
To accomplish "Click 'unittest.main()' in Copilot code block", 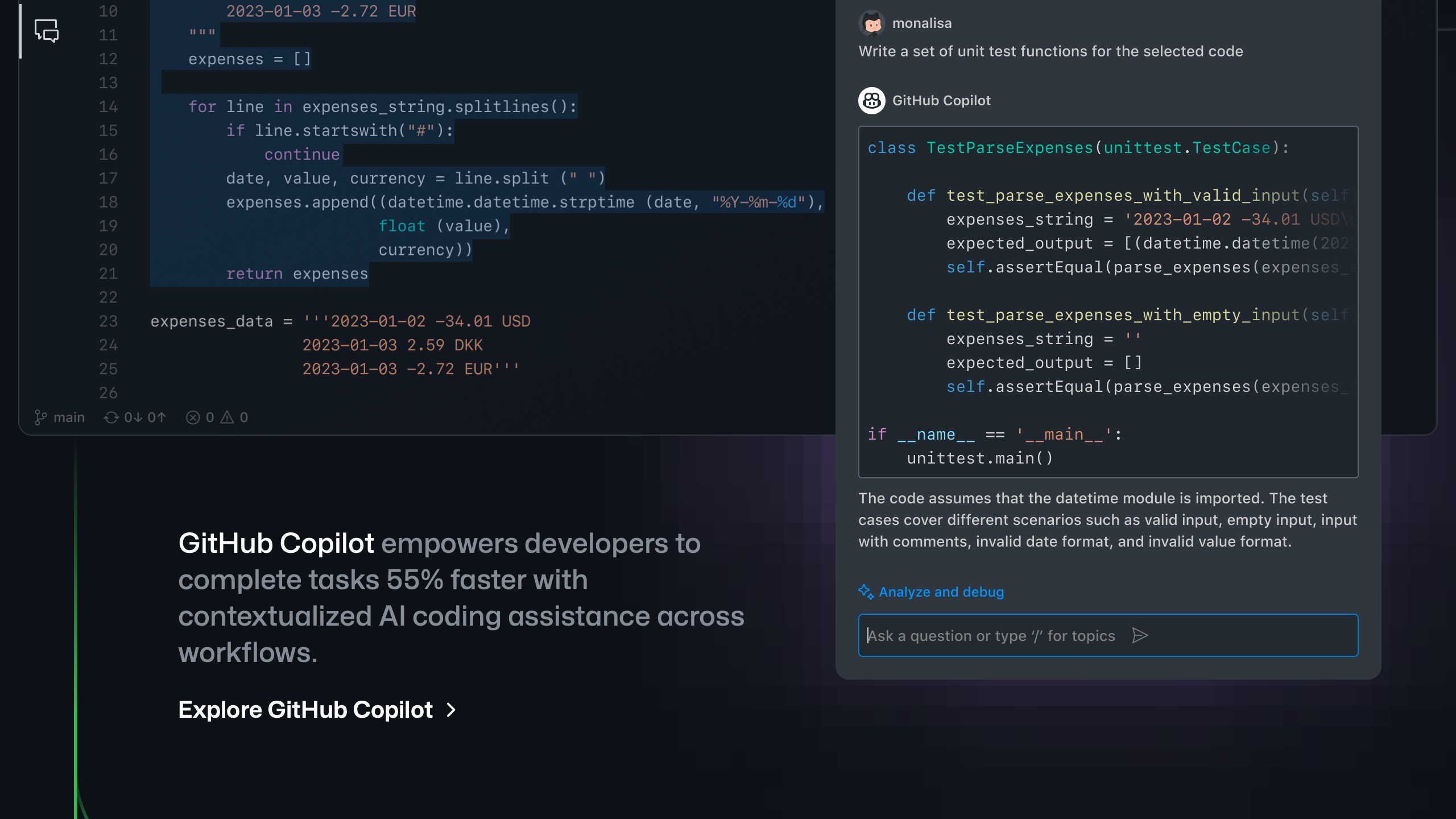I will 980,458.
